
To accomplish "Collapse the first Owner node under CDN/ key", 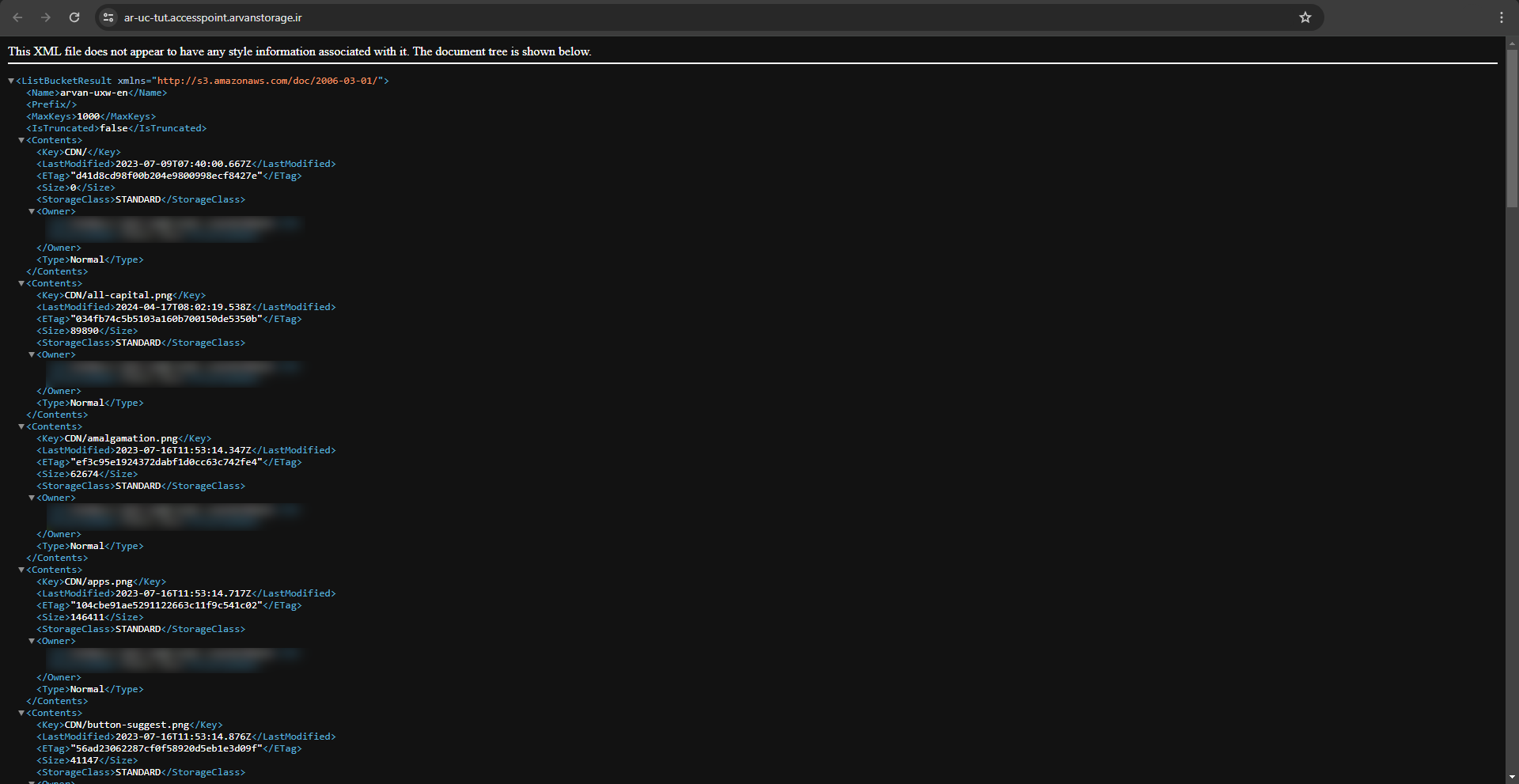I will tap(32, 212).
